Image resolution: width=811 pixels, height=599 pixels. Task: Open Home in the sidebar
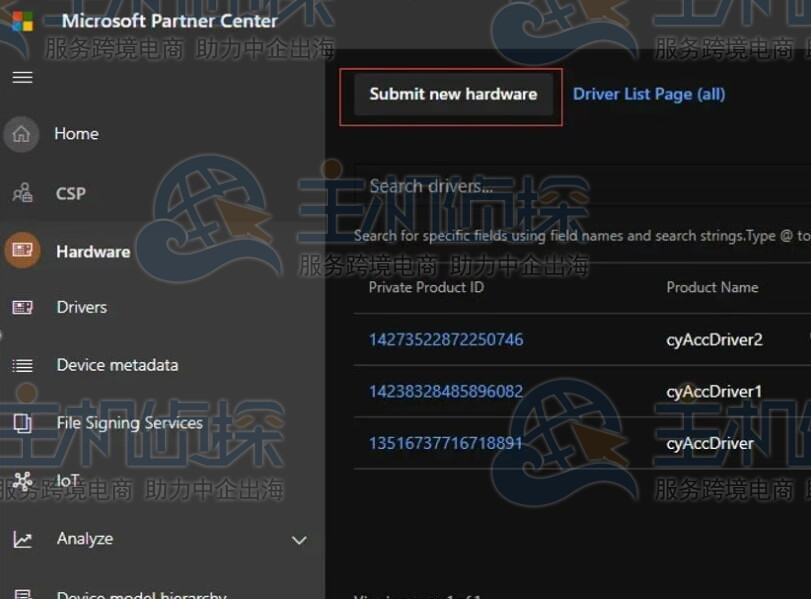pos(77,134)
